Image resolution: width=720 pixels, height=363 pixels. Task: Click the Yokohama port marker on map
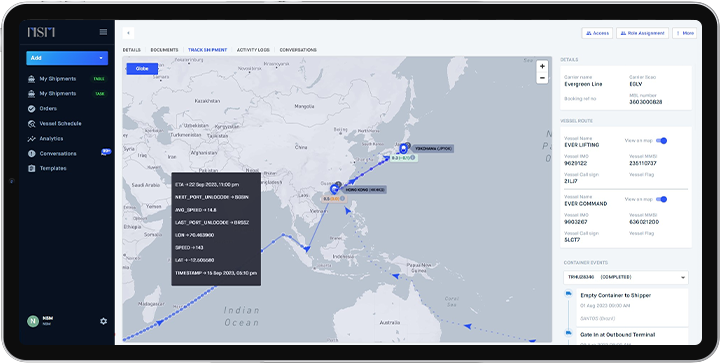pos(404,149)
